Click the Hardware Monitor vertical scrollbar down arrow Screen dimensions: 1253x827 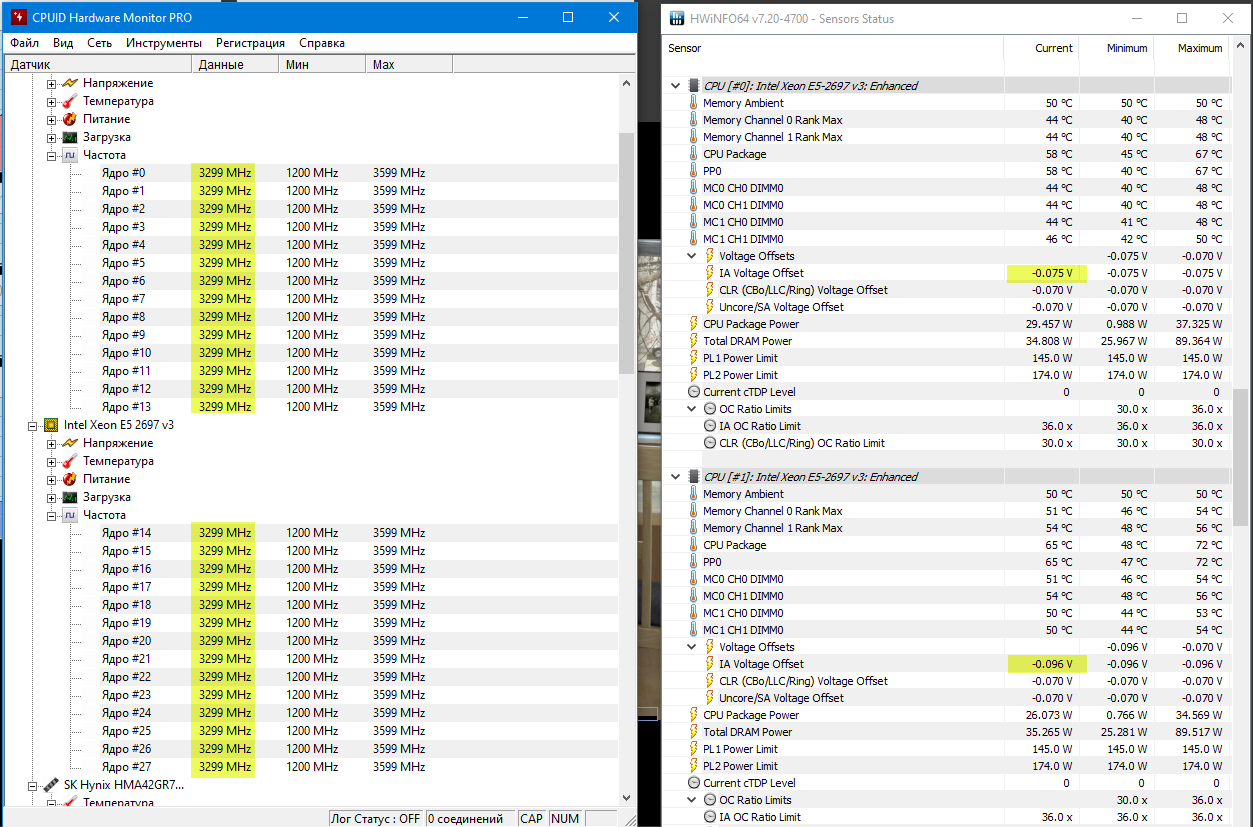pos(627,797)
